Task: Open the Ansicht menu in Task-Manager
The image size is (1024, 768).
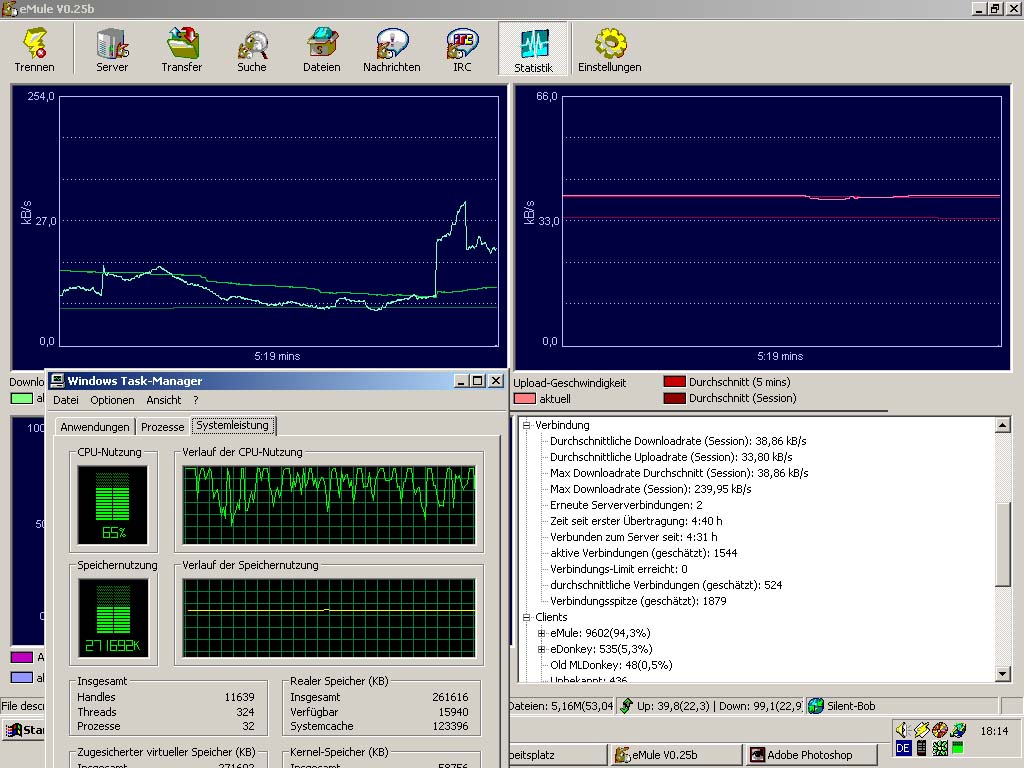Action: coord(164,400)
